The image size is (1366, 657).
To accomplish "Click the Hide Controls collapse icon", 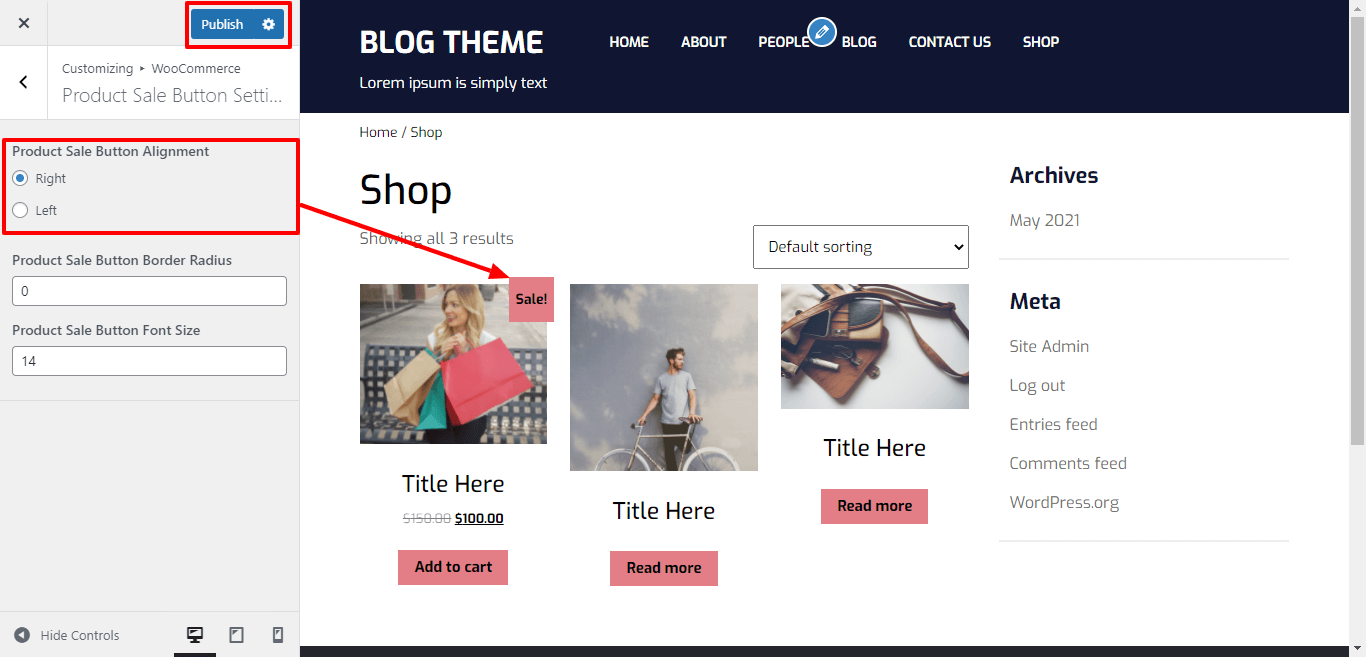I will (x=22, y=635).
